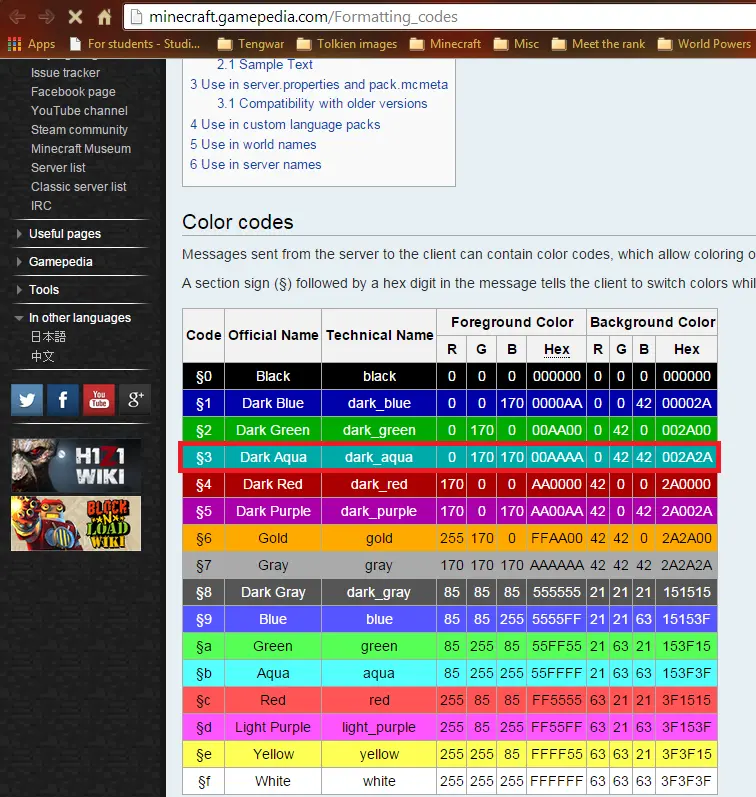
Task: Click the §1 Dark Blue code cell
Action: tap(204, 404)
